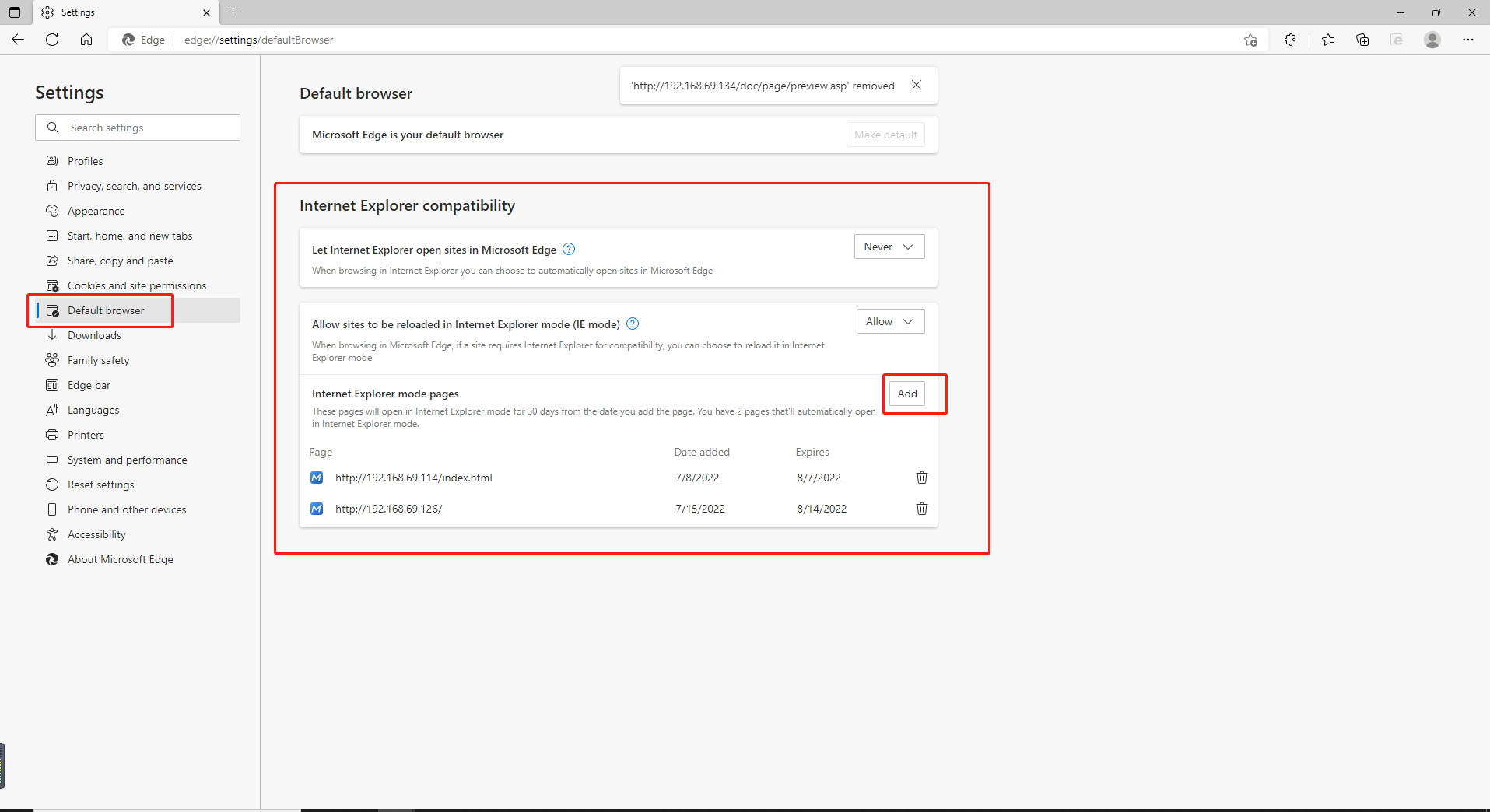Open the Allow dropdown for IE mode
Viewport: 1490px width, 812px height.
(x=890, y=322)
